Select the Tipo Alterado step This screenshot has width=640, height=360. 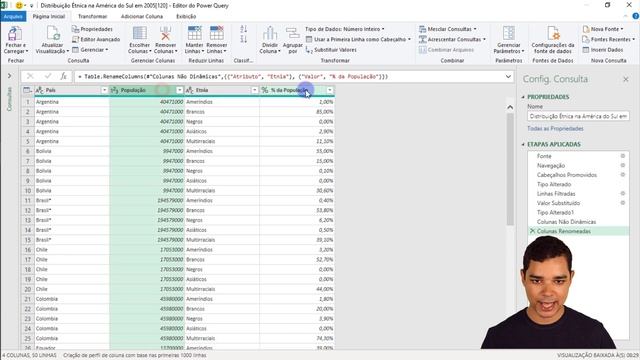553,184
